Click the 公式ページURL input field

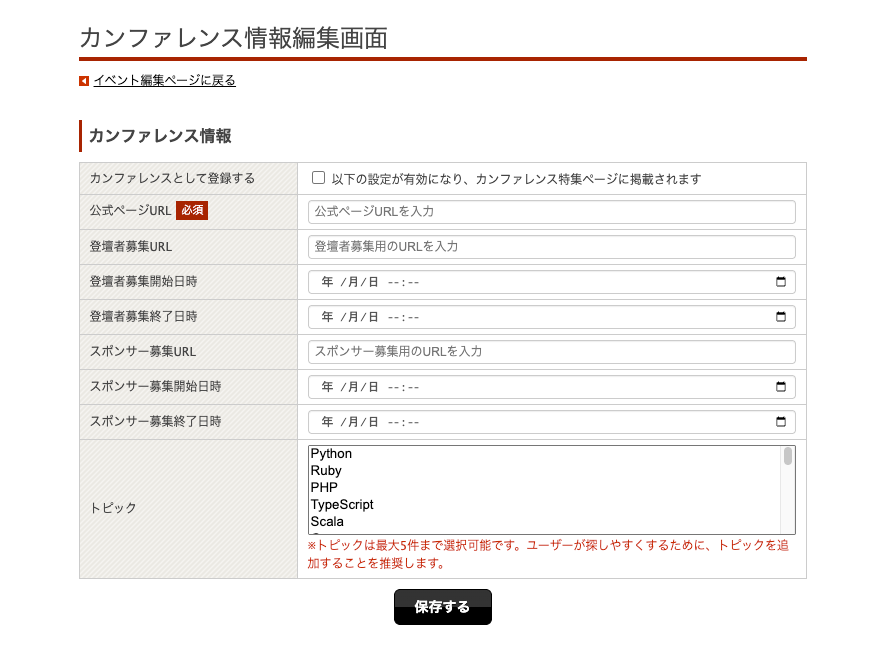550,212
